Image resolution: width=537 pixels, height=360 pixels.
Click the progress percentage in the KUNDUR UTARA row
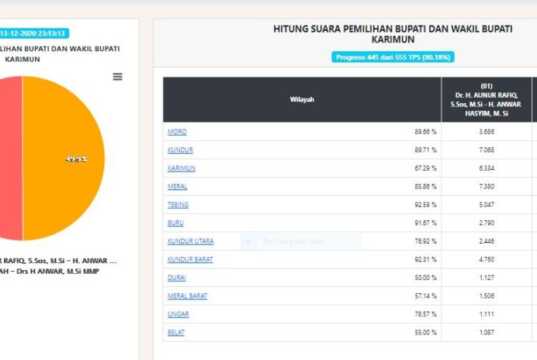pos(425,241)
